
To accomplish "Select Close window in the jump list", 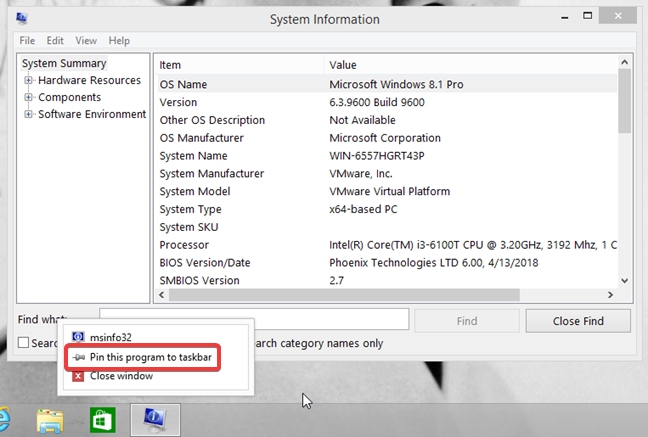I will (x=122, y=376).
